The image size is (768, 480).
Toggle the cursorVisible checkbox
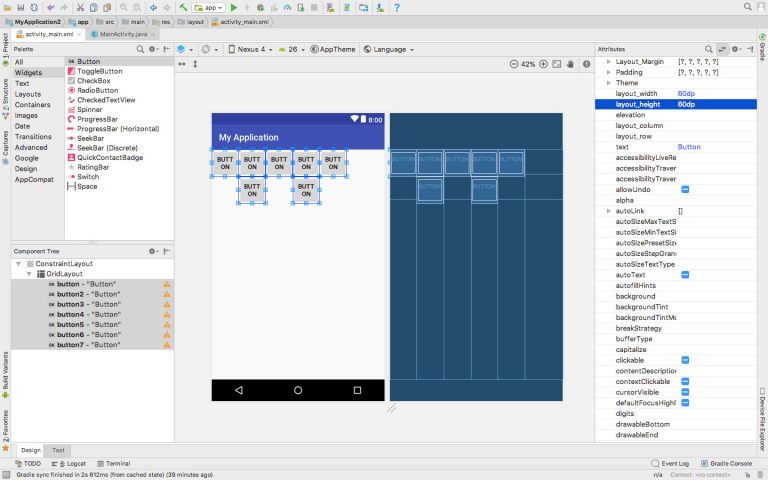coord(685,392)
